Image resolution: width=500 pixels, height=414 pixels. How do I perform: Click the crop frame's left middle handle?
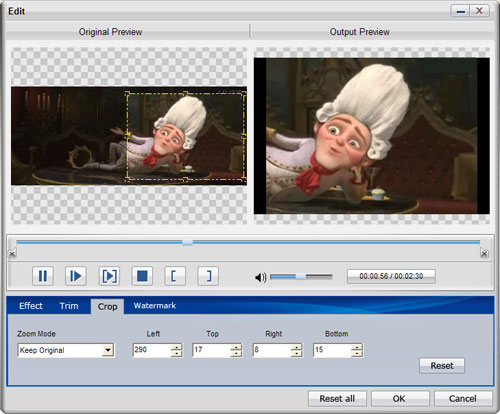(x=127, y=136)
